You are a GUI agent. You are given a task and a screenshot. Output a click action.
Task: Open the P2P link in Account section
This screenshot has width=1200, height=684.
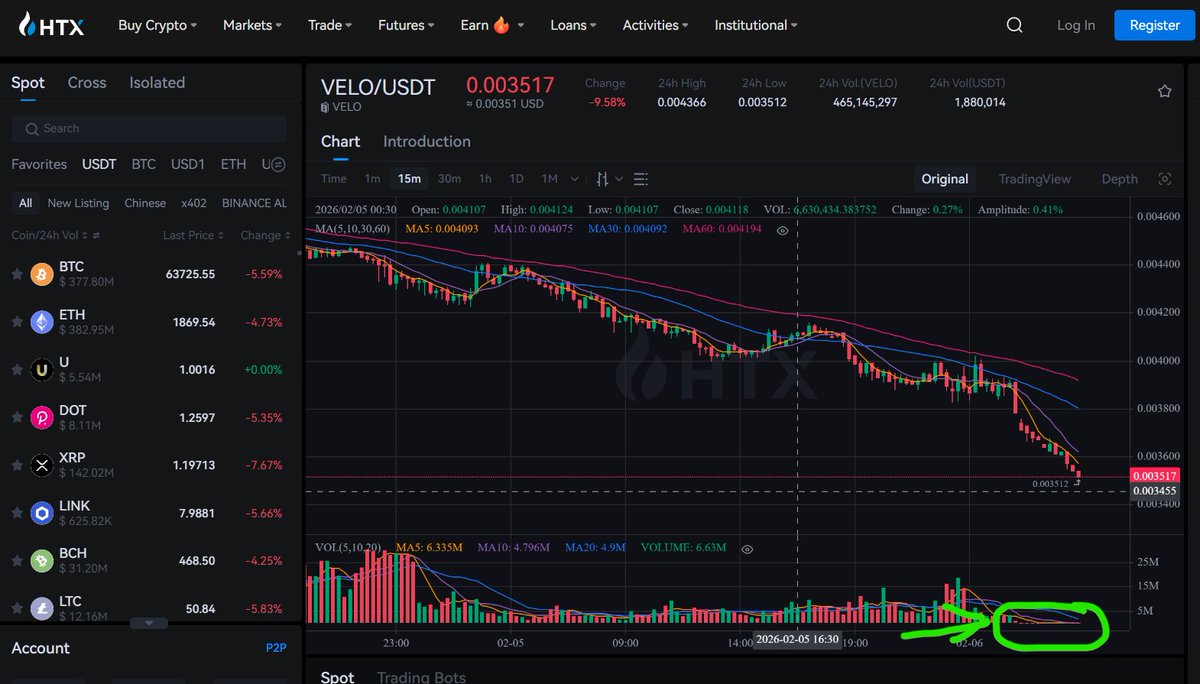point(275,648)
